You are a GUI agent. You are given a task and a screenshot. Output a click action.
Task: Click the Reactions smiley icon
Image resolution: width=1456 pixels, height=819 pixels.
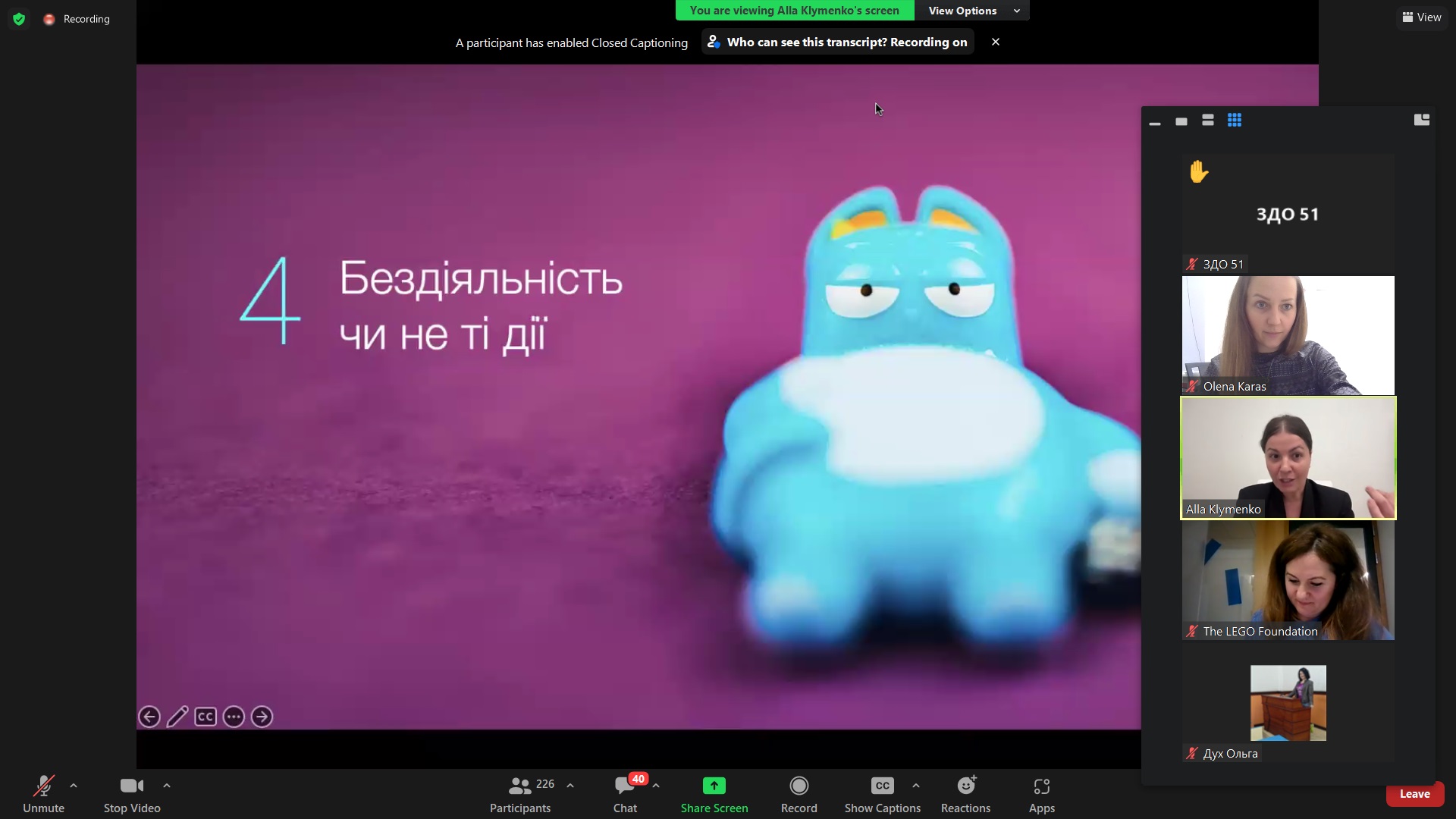pos(965,786)
